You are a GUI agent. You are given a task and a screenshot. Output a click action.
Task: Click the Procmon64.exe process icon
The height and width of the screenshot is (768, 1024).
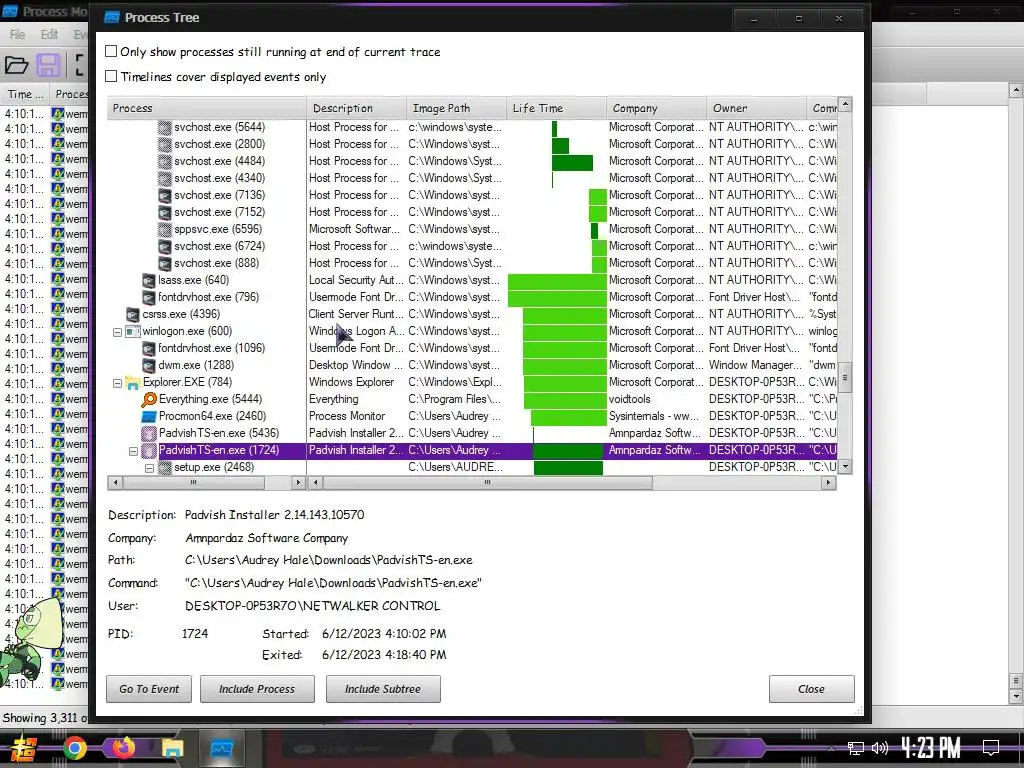pyautogui.click(x=149, y=416)
